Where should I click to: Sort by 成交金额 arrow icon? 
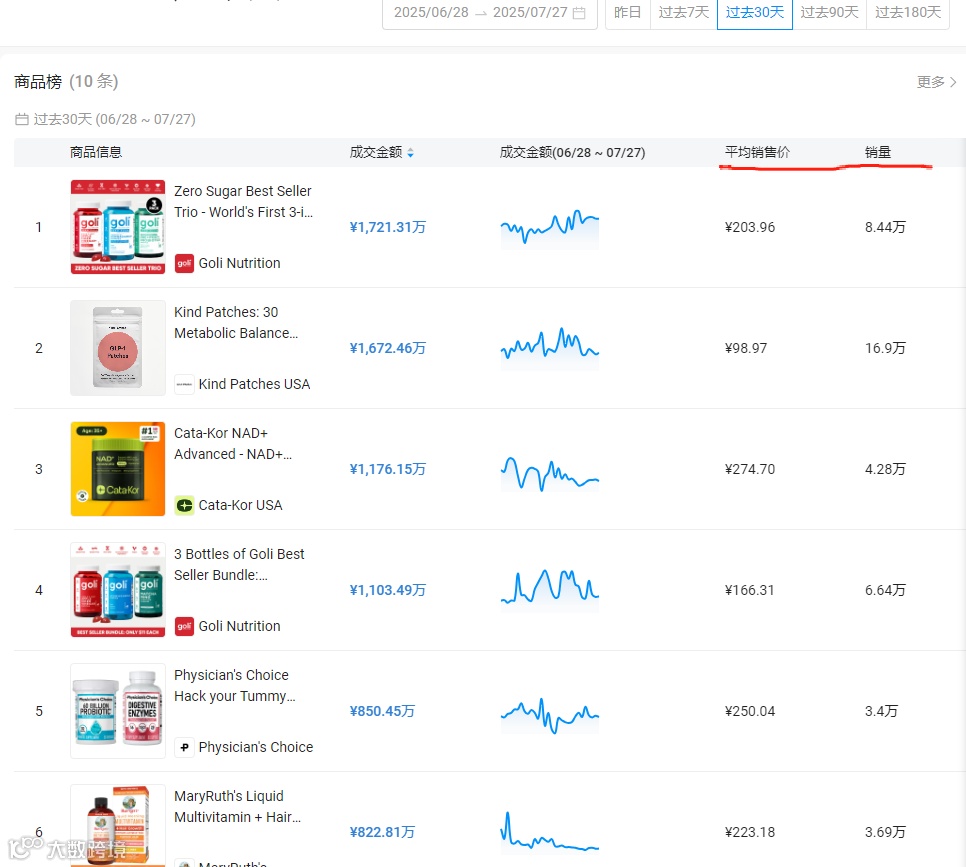point(410,153)
